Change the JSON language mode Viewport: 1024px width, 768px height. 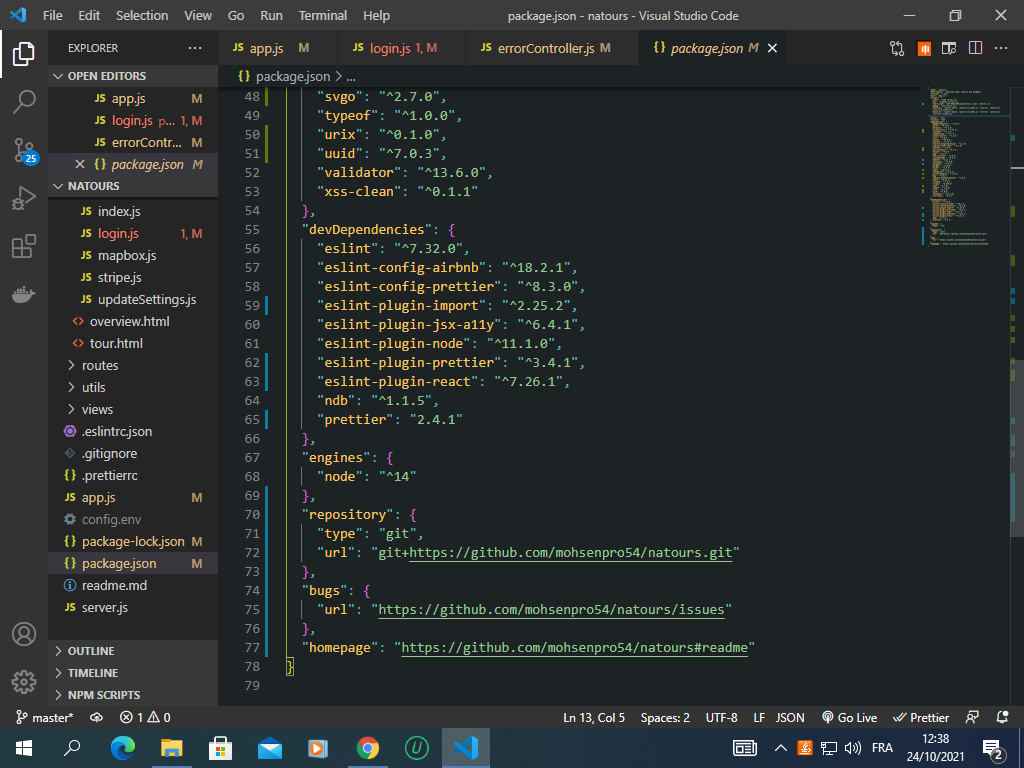(790, 718)
